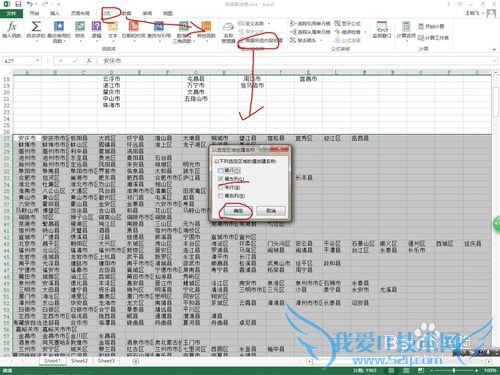Expand the Remove Arrows dropdown arrow

click(321, 40)
